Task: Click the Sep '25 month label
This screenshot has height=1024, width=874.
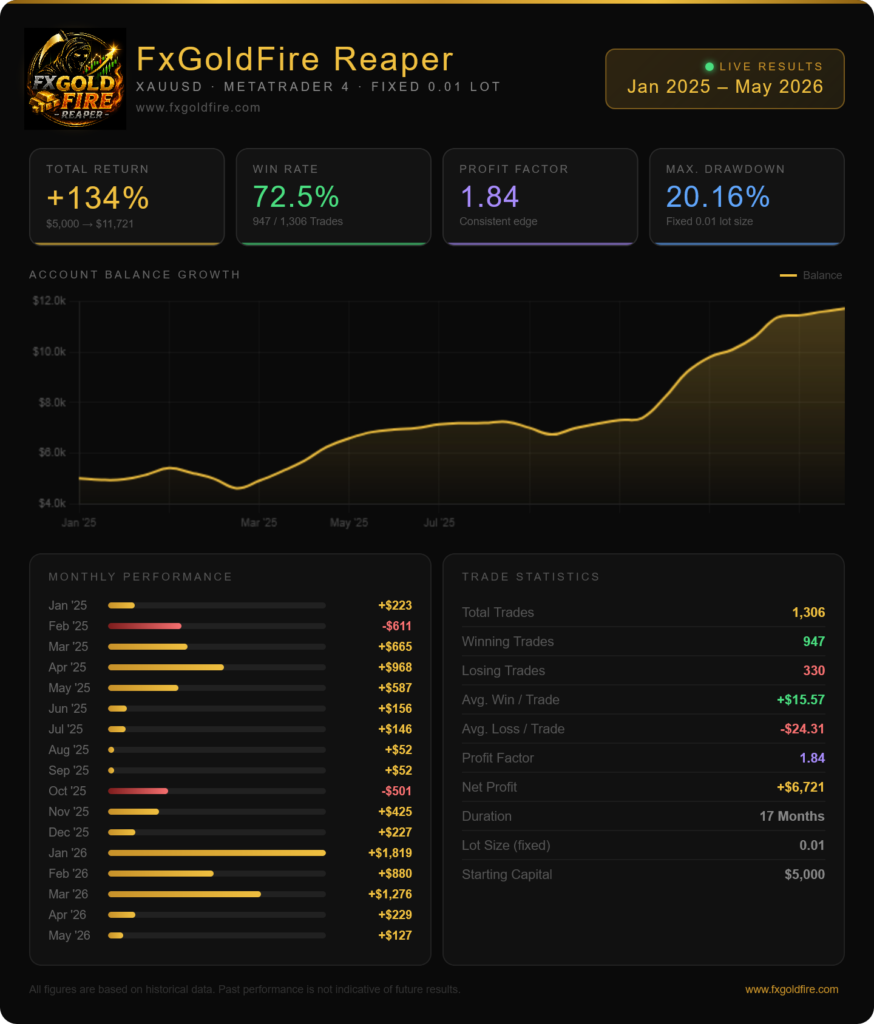Action: [69, 771]
